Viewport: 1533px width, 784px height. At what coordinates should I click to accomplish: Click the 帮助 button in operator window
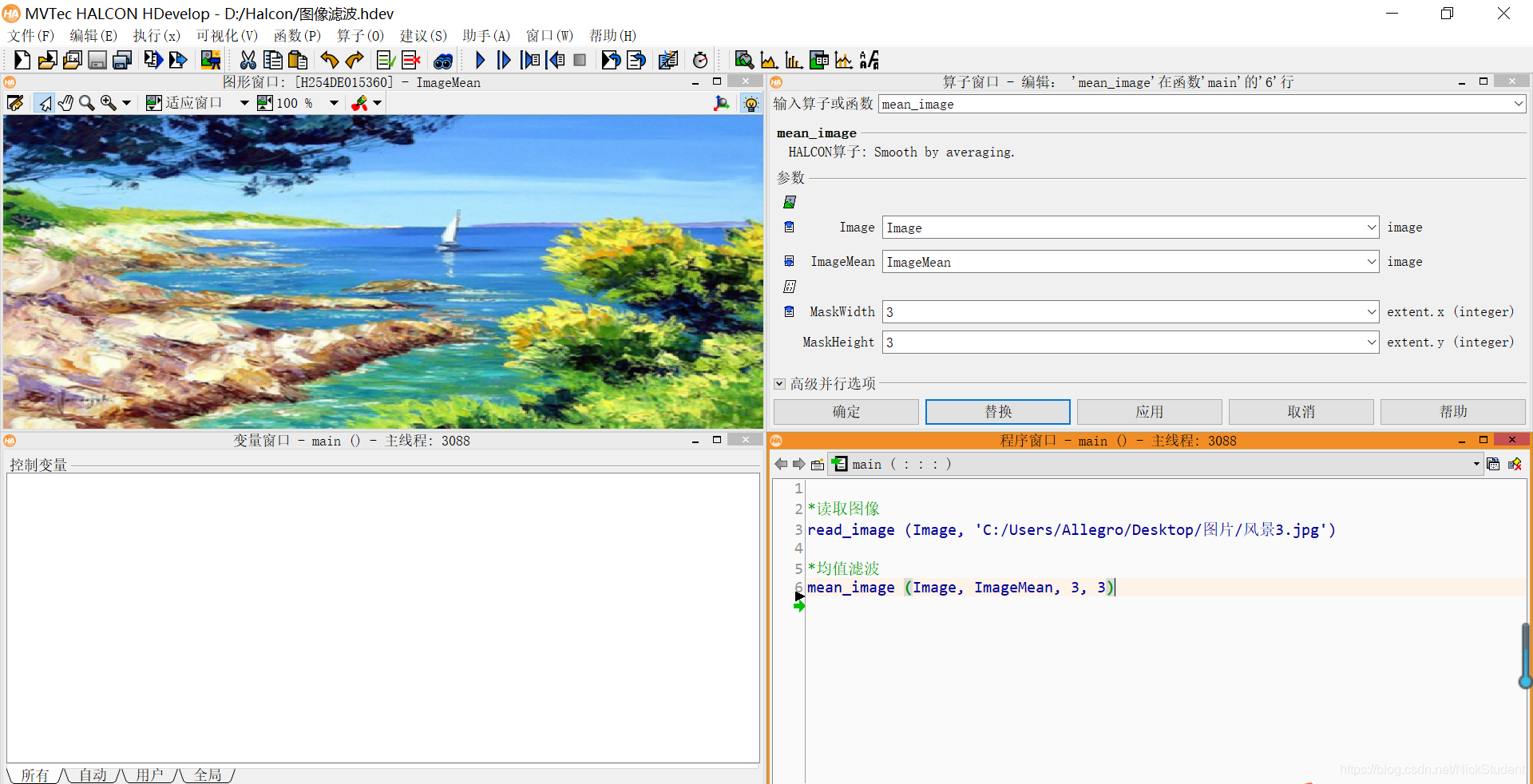1453,412
